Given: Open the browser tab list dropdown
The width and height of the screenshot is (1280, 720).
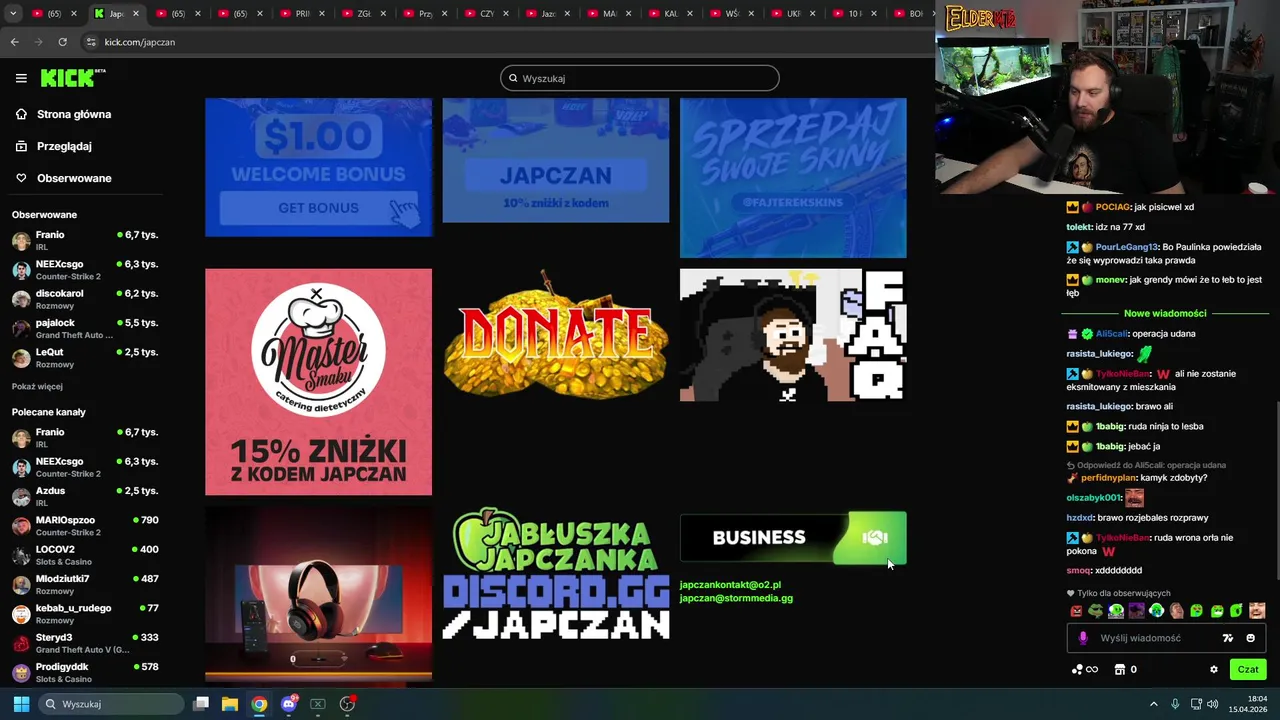Looking at the screenshot, I should (11, 14).
